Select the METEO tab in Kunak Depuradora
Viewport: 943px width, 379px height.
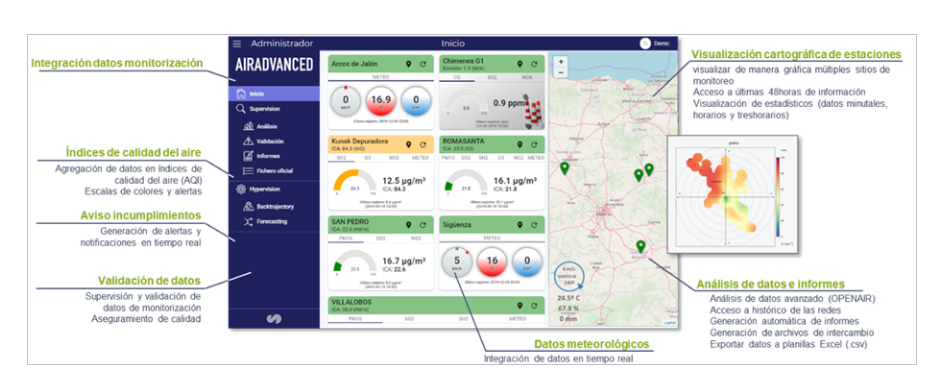point(420,158)
